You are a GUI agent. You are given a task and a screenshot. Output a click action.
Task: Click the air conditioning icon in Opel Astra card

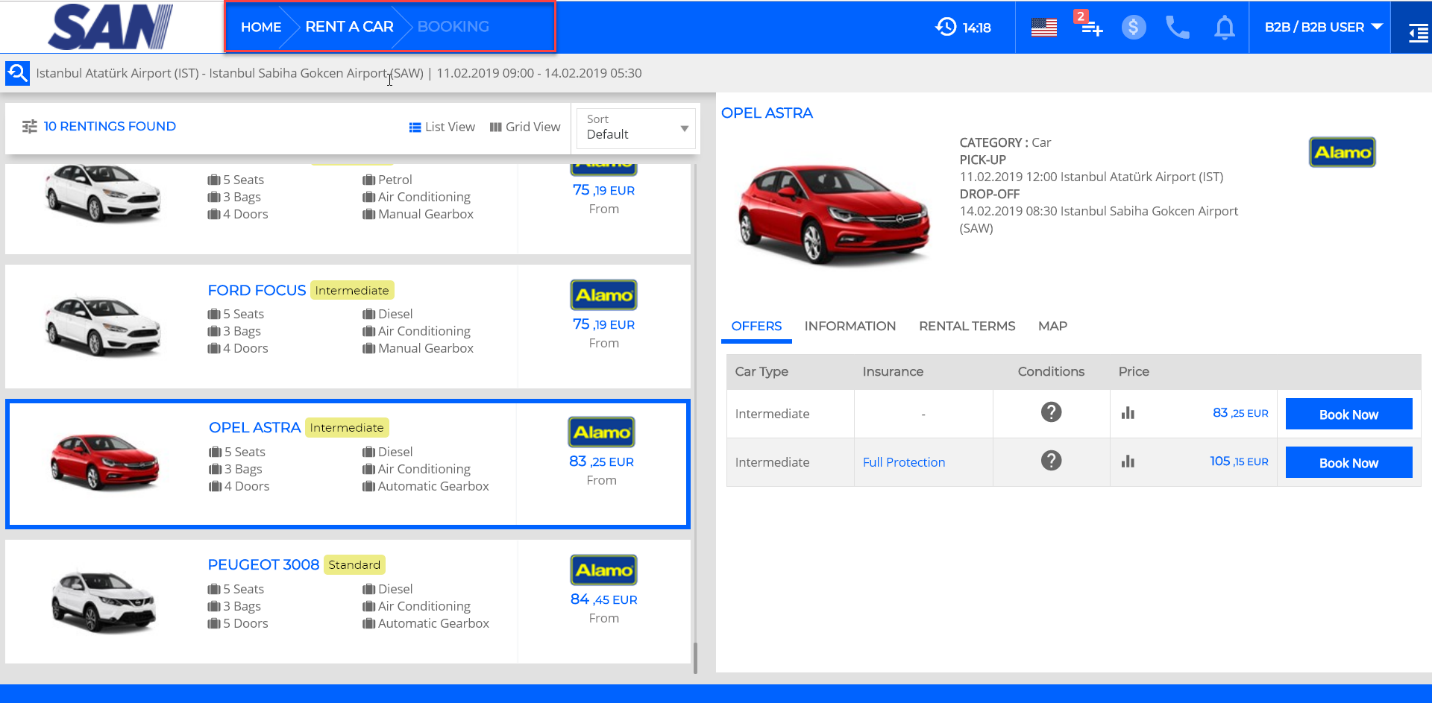[x=369, y=469]
